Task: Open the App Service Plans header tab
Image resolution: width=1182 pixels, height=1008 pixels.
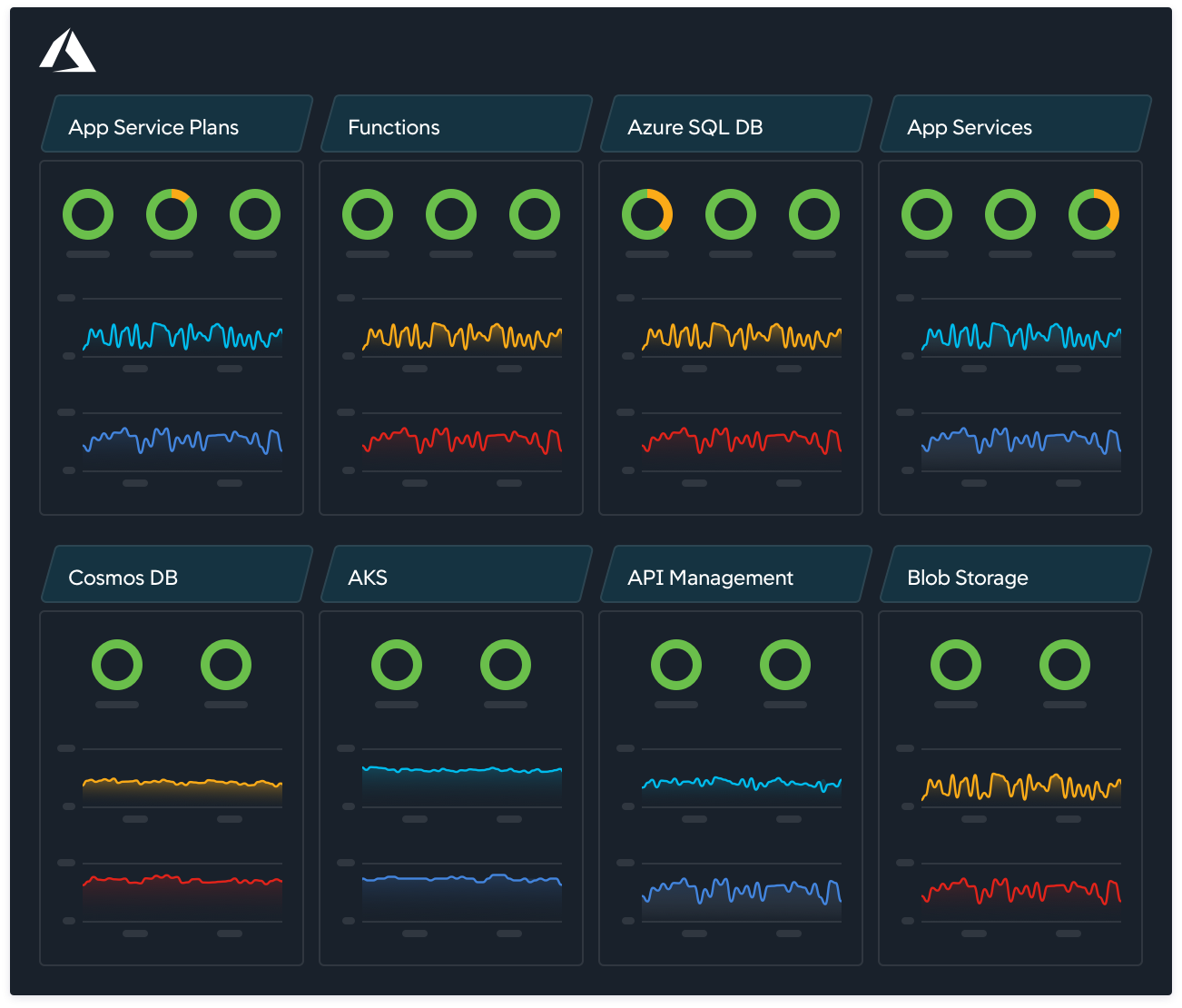Action: coord(177,124)
